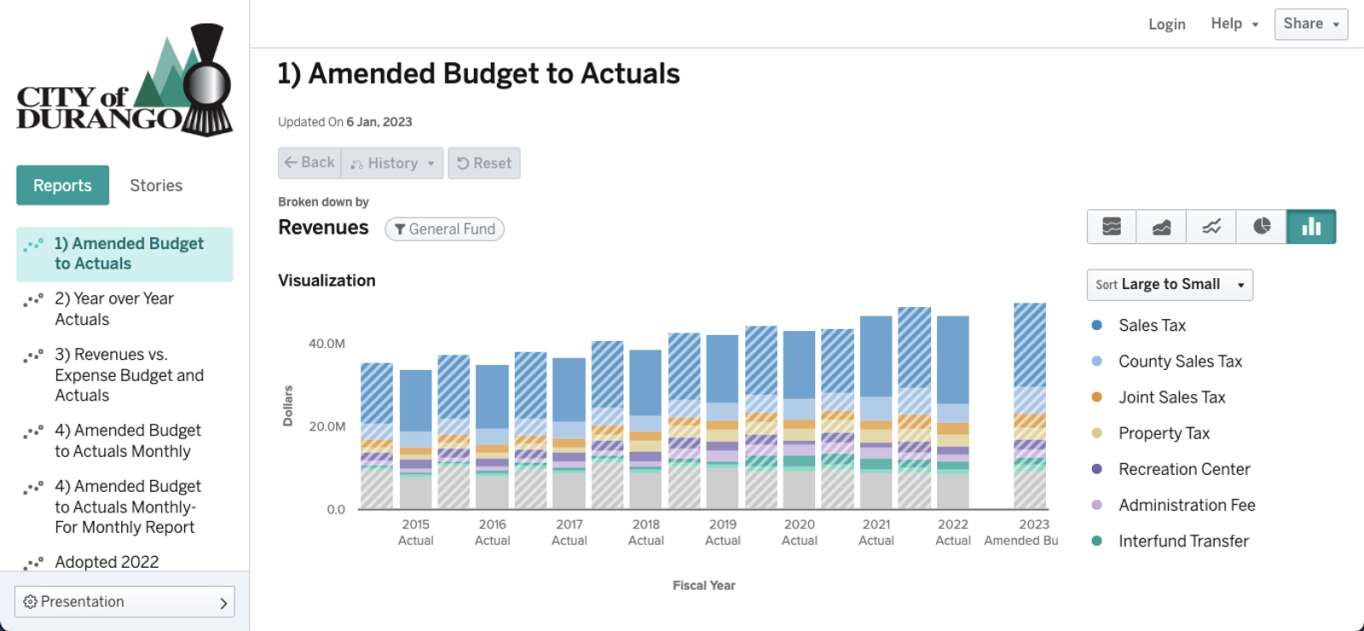Screen dimensions: 1364x631
Task: Switch to the table view icon
Action: 1112,227
